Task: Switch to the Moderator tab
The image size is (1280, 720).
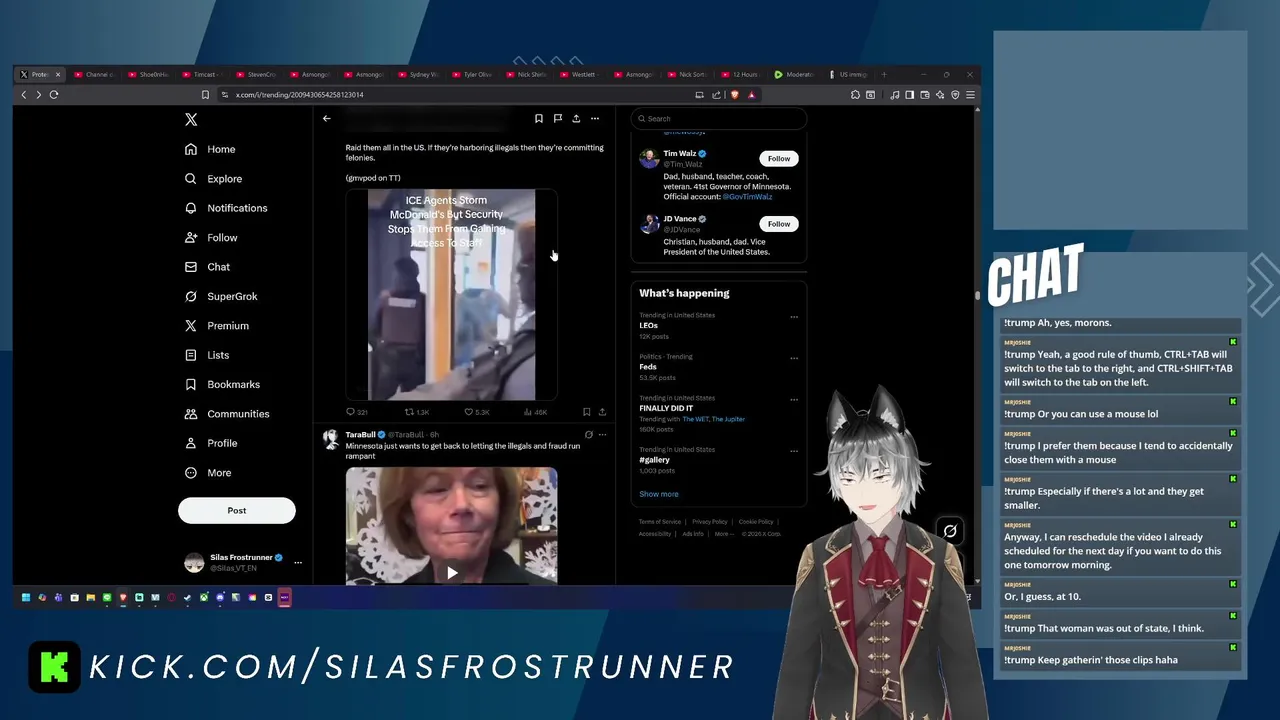Action: [796, 75]
